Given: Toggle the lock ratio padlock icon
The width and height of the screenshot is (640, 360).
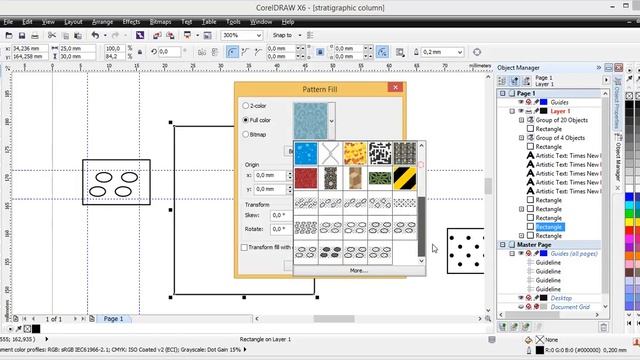Looking at the screenshot, I should (140, 52).
